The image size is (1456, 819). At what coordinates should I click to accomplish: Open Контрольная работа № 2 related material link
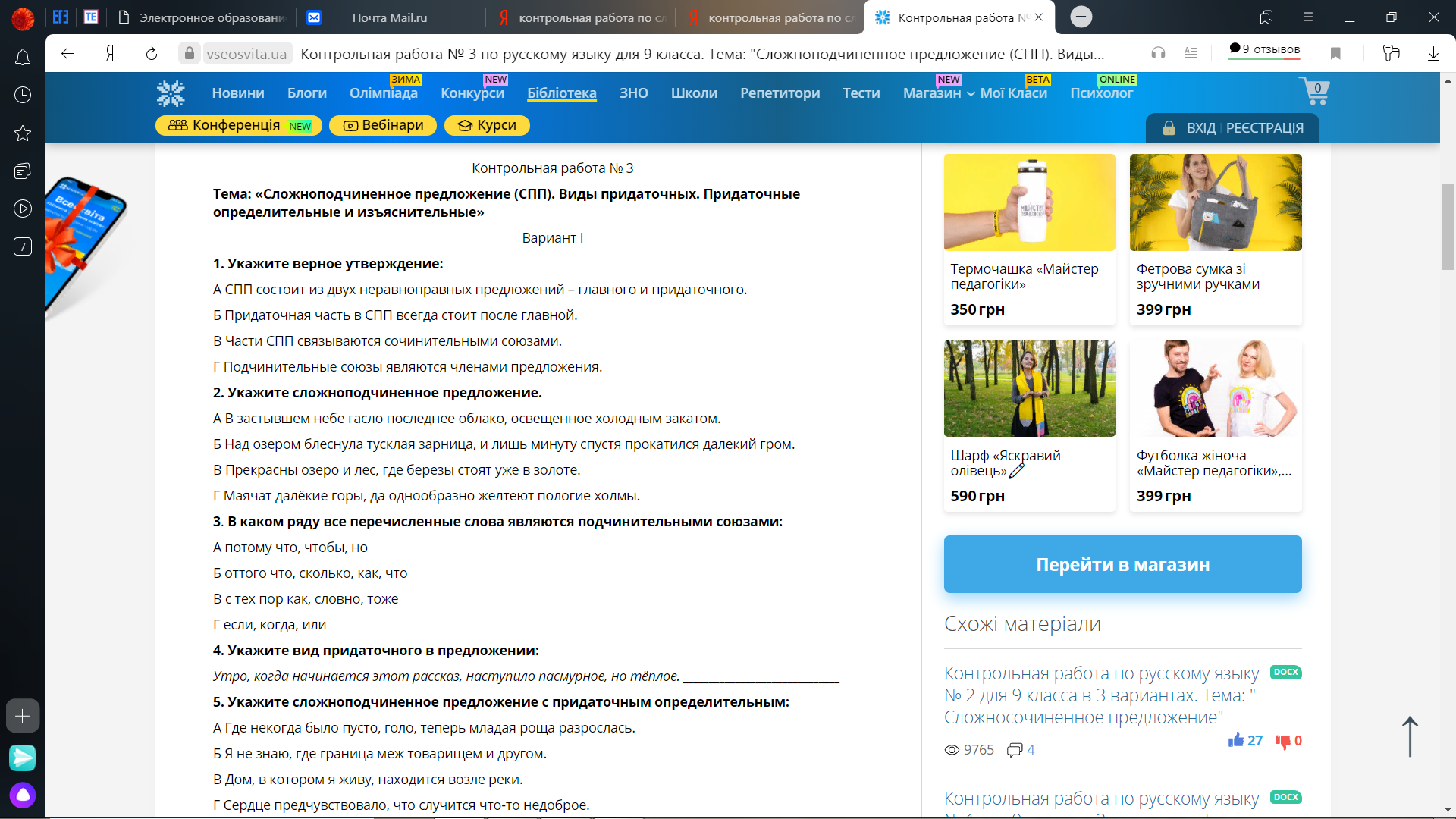(x=1101, y=695)
